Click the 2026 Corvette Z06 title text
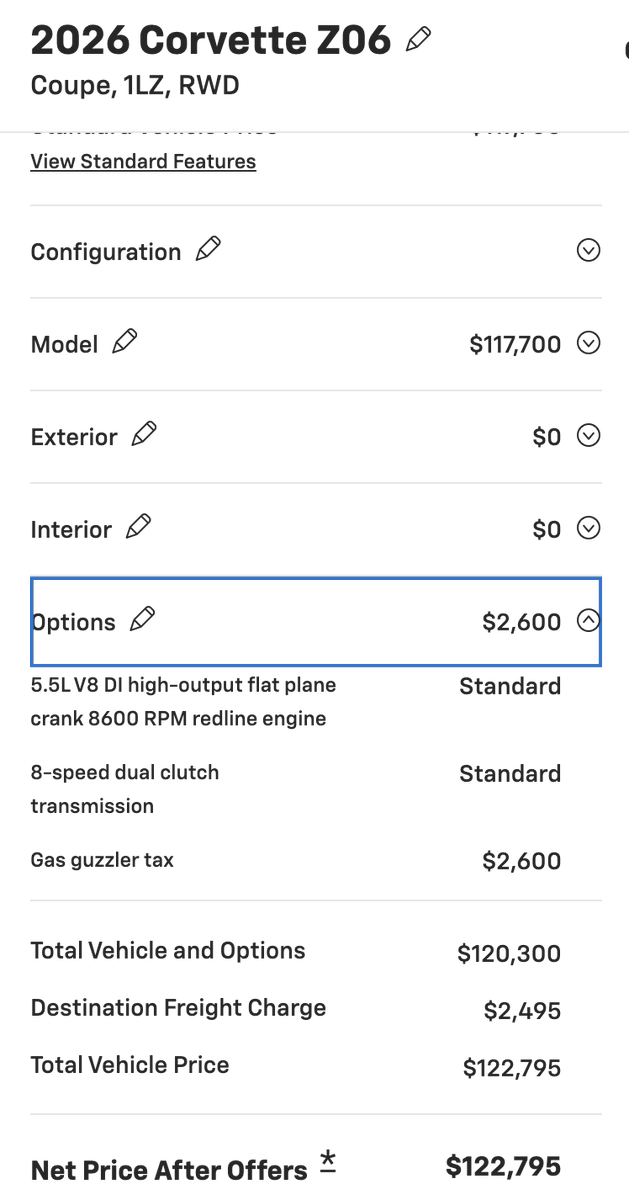This screenshot has width=629, height=1200. (210, 41)
